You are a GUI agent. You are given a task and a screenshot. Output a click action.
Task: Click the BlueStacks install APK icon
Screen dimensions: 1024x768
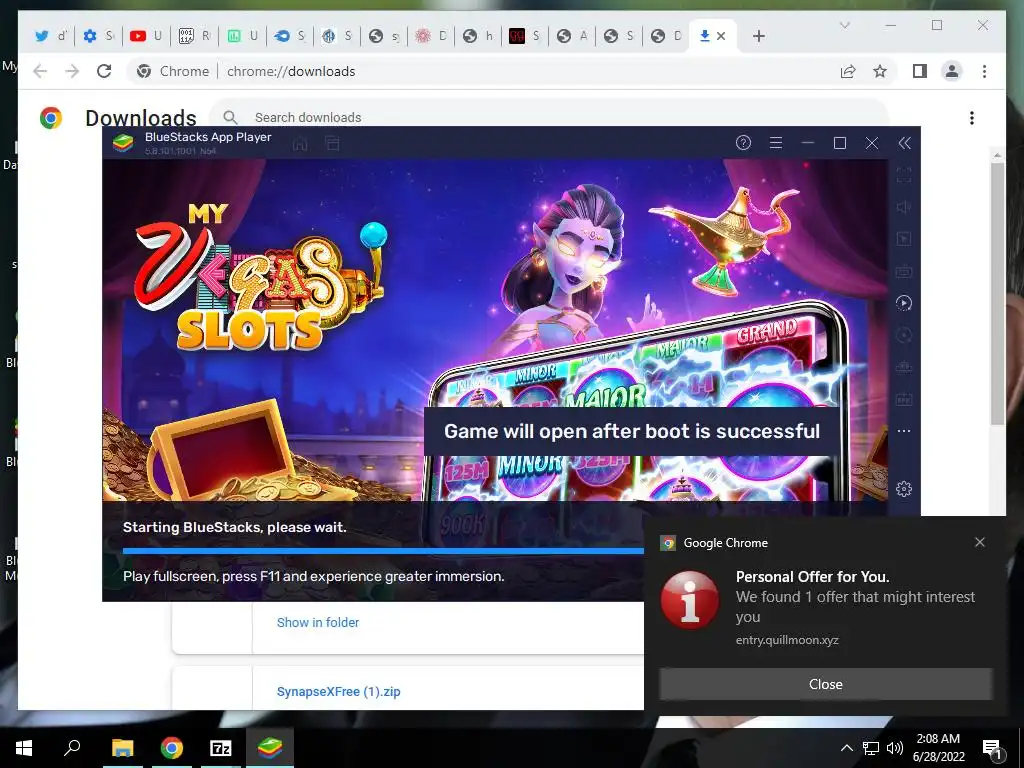pyautogui.click(x=904, y=399)
